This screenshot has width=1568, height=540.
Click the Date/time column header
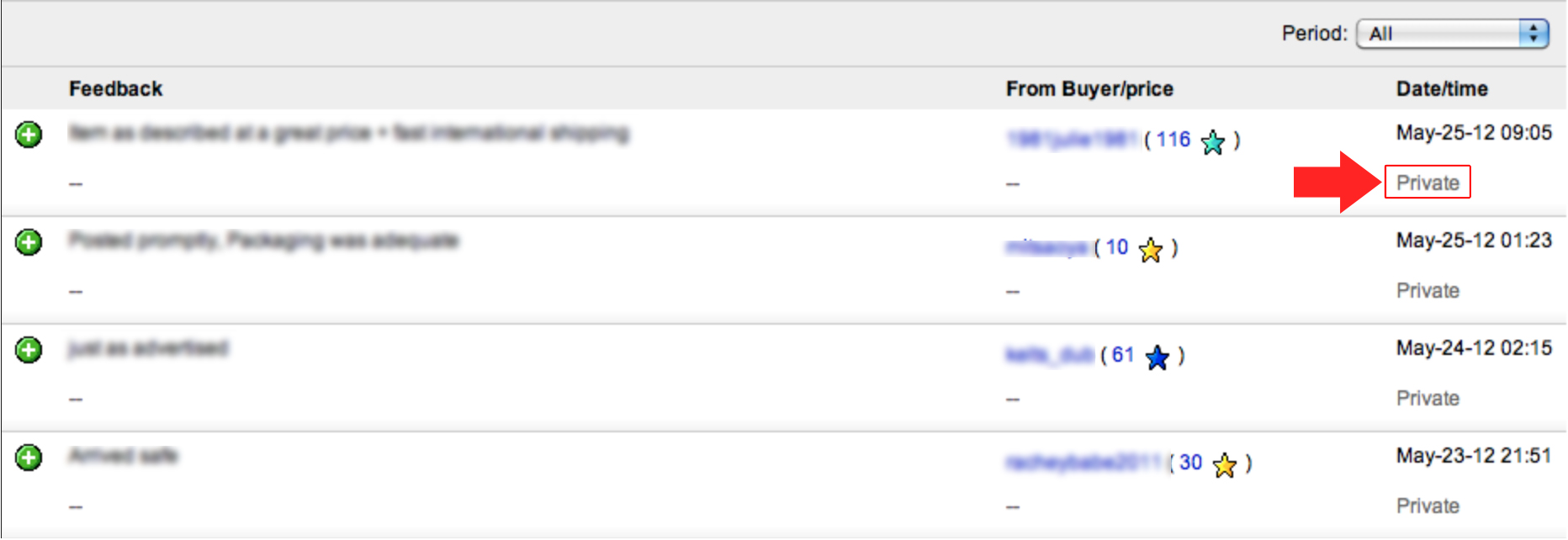point(1442,88)
